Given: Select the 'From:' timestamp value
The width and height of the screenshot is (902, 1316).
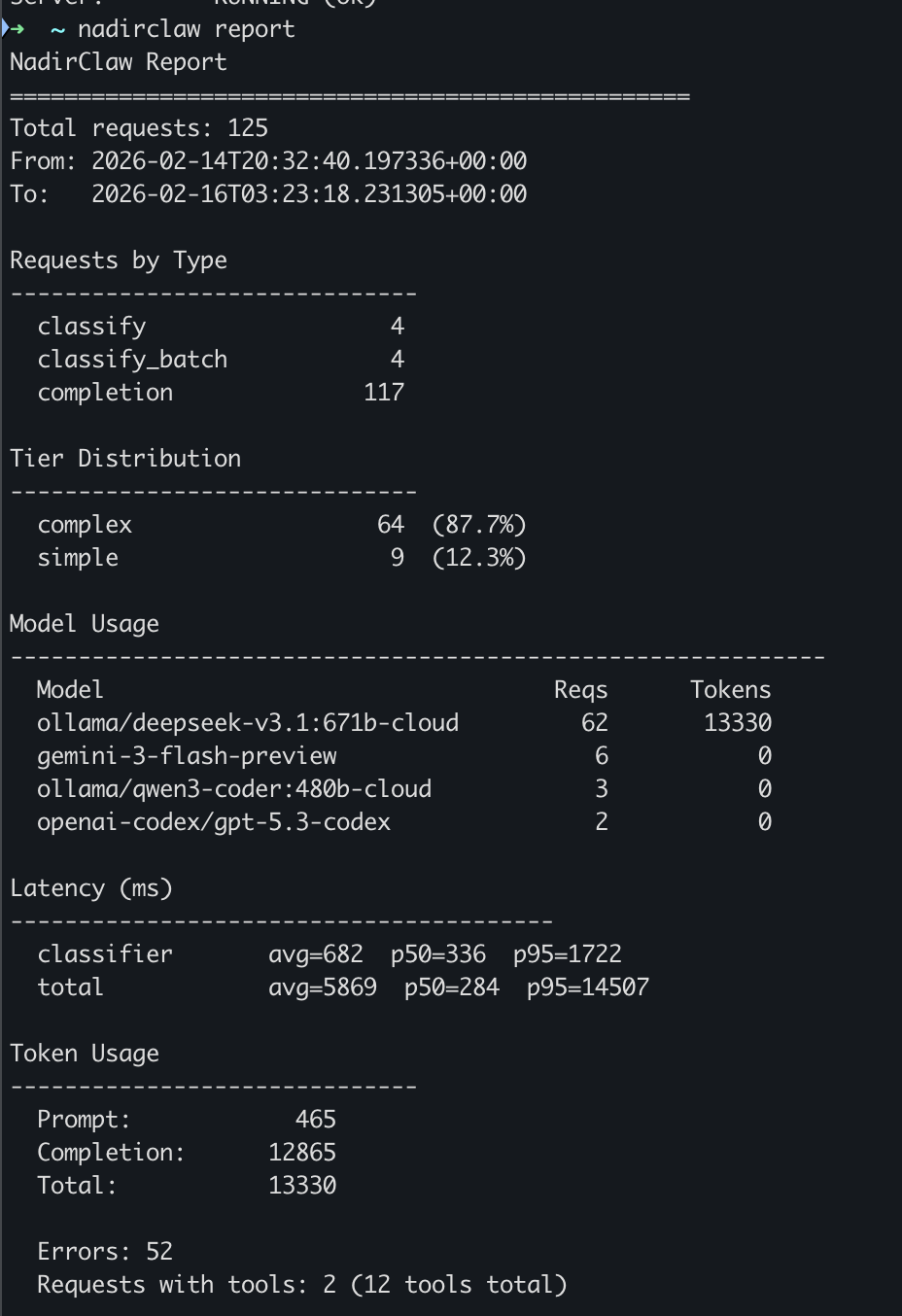Looking at the screenshot, I should (x=309, y=160).
